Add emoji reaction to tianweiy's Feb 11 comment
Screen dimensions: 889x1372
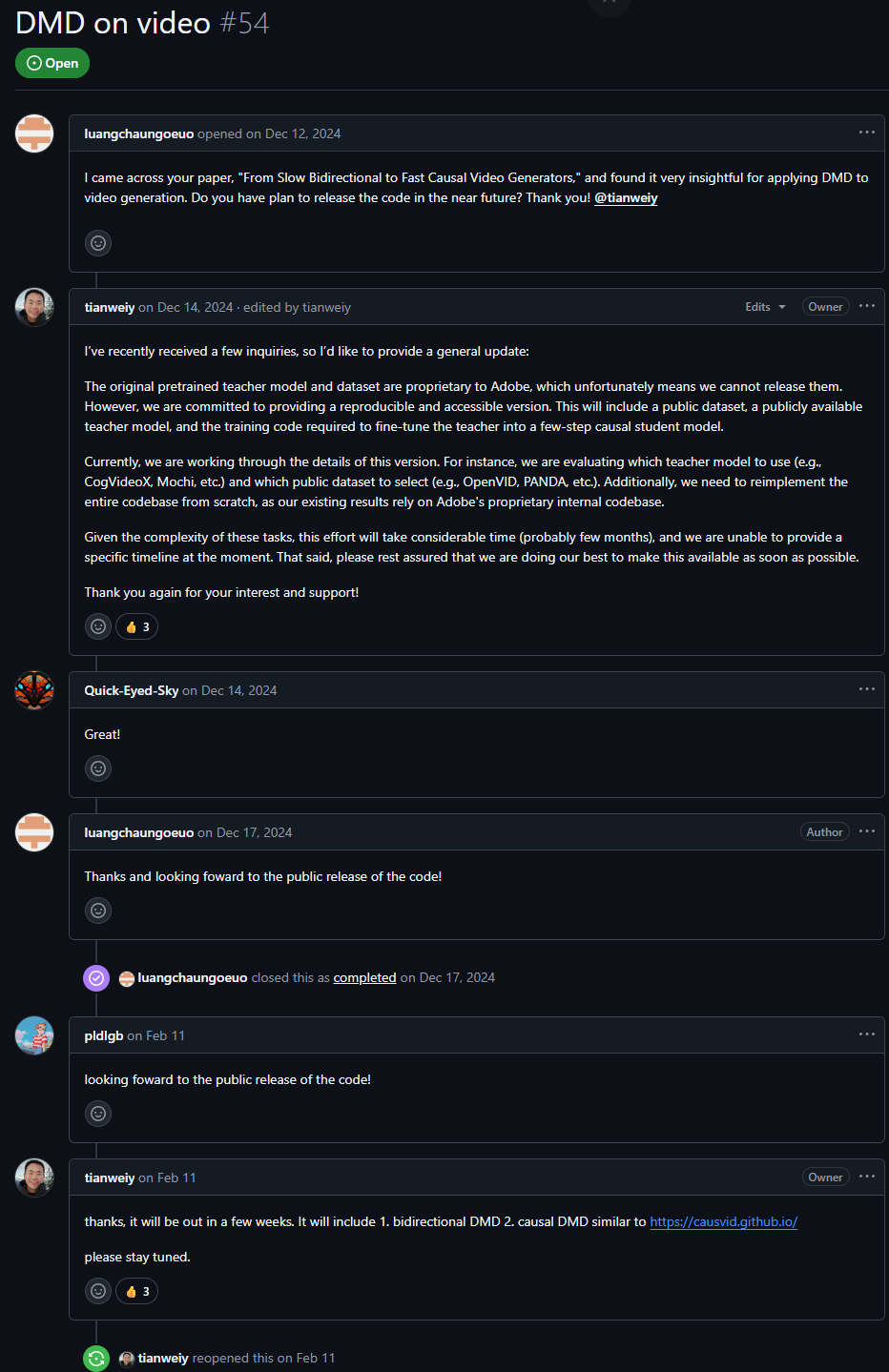pyautogui.click(x=98, y=1291)
